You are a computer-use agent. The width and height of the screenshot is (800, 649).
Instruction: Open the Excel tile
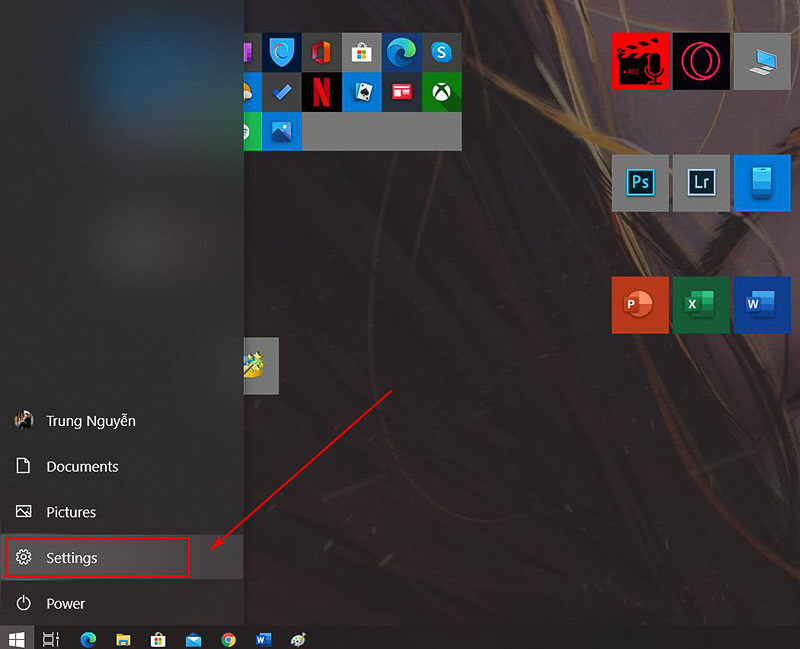(x=701, y=305)
